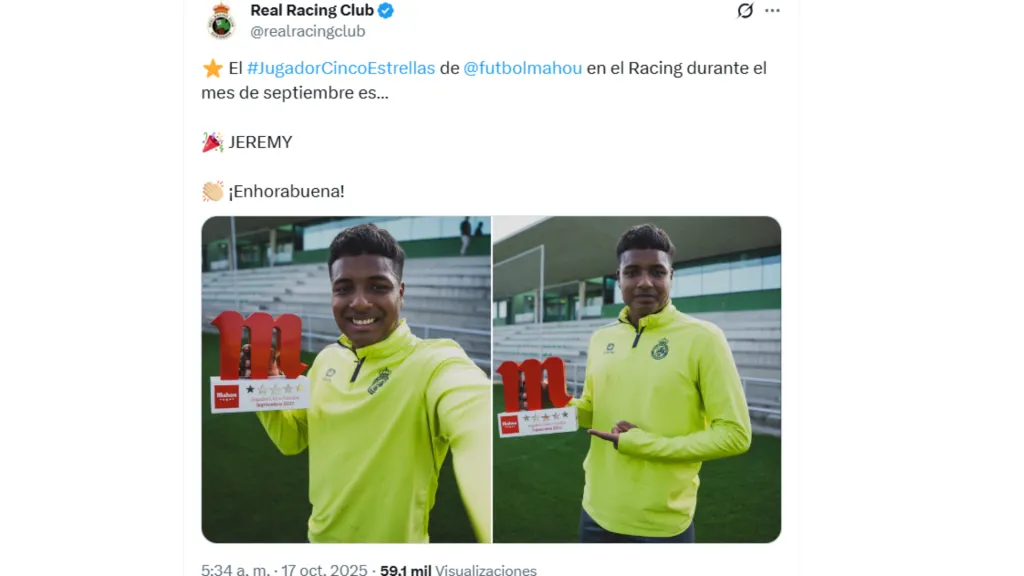Open the Real Racing Club display name
Screen dimensions: 1024x576
coord(312,10)
